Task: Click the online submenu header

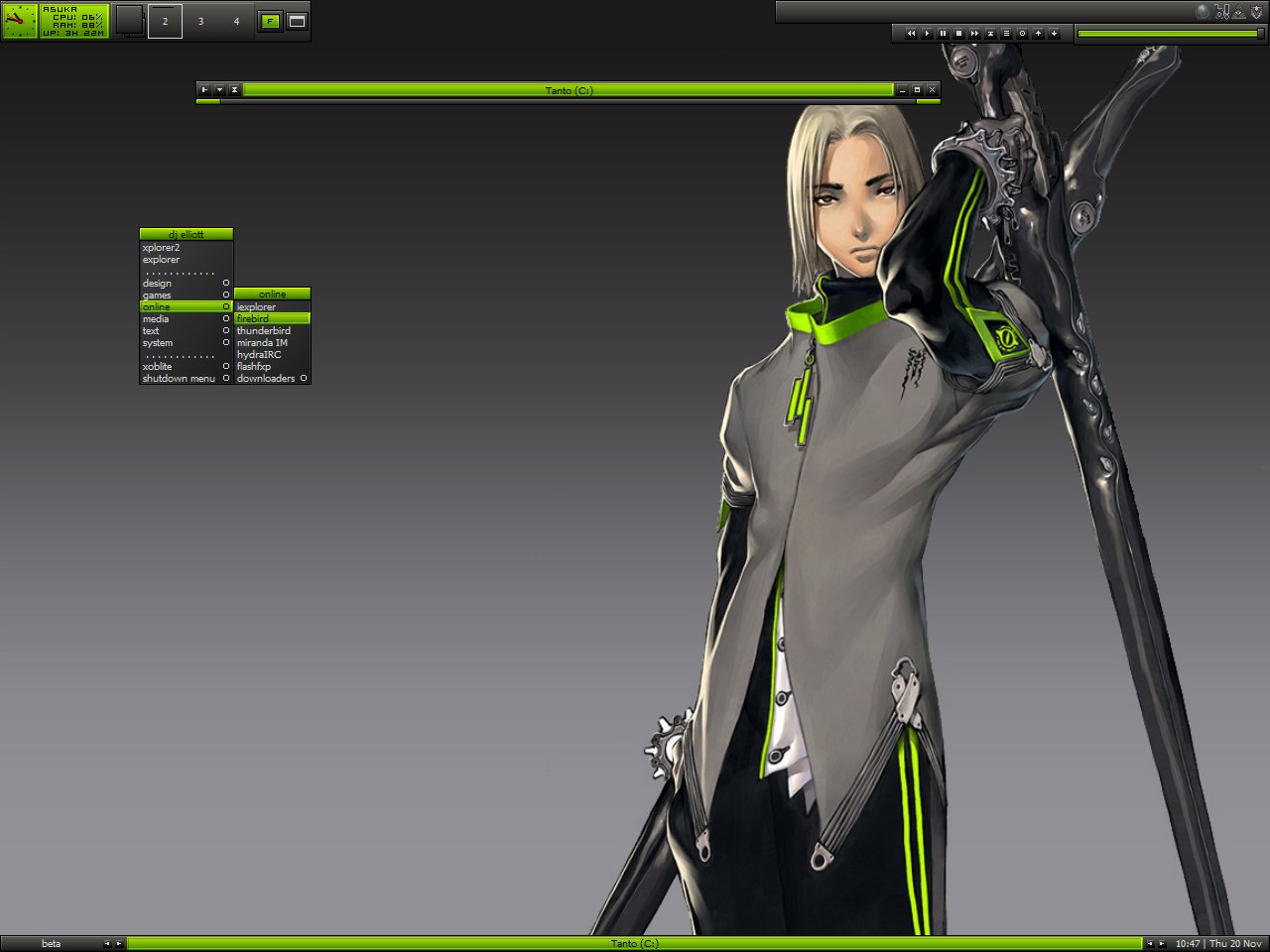Action: pos(272,295)
